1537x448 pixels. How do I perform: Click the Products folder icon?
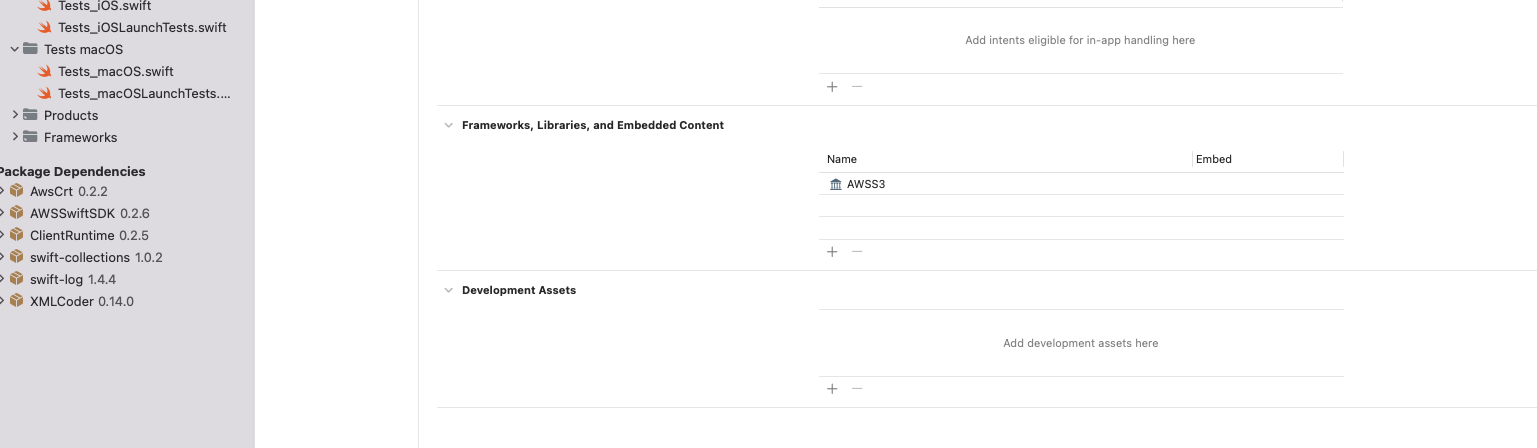[30, 115]
